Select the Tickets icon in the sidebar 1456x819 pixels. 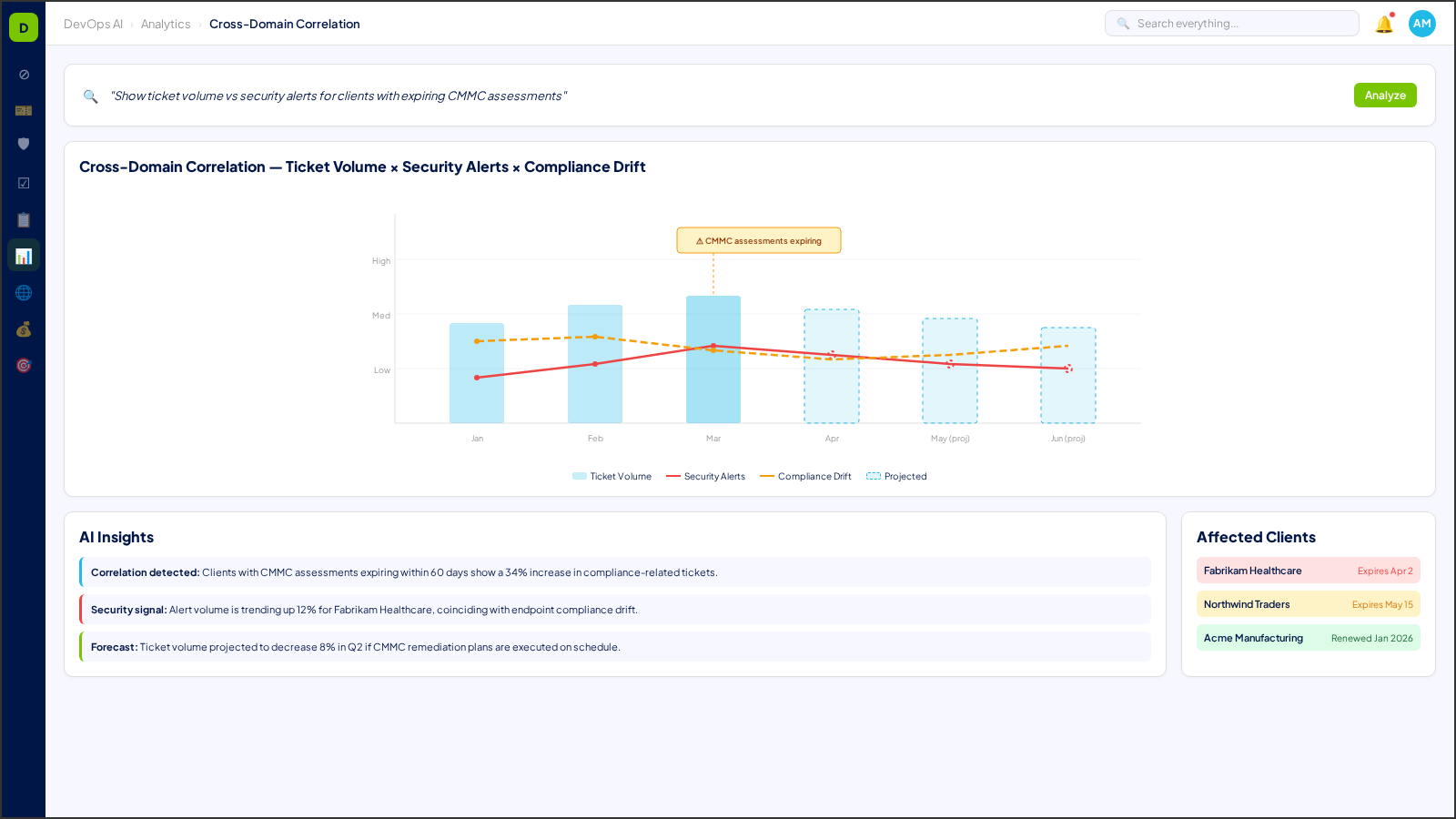[23, 110]
